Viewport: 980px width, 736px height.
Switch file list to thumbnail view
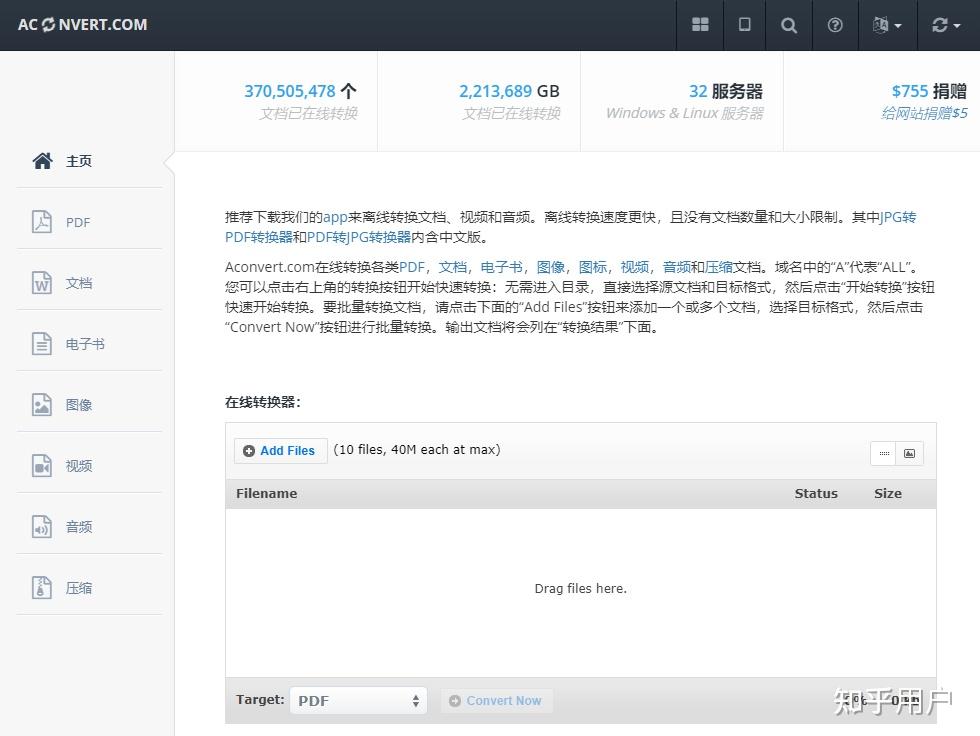coord(909,453)
